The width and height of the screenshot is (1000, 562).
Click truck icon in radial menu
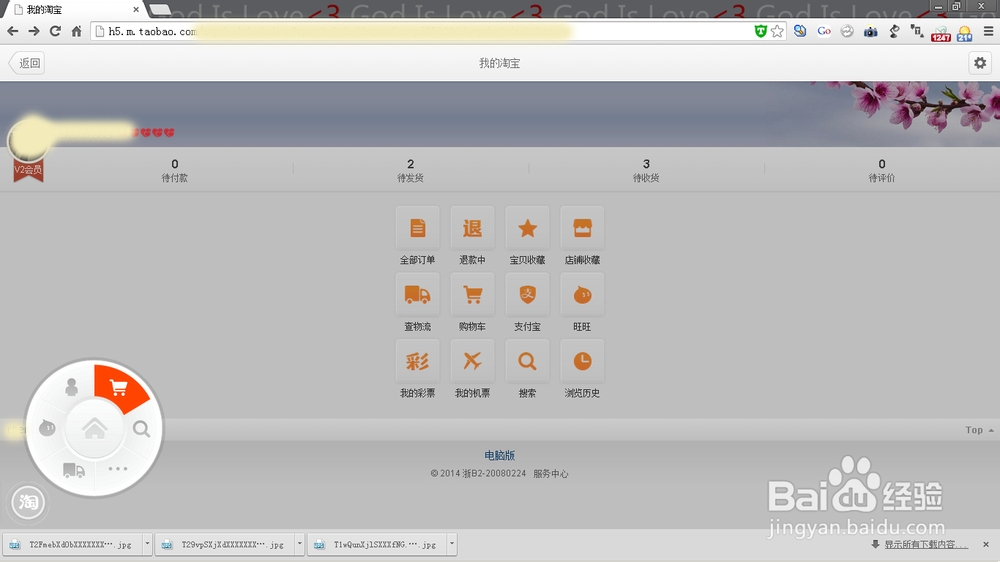pos(74,471)
